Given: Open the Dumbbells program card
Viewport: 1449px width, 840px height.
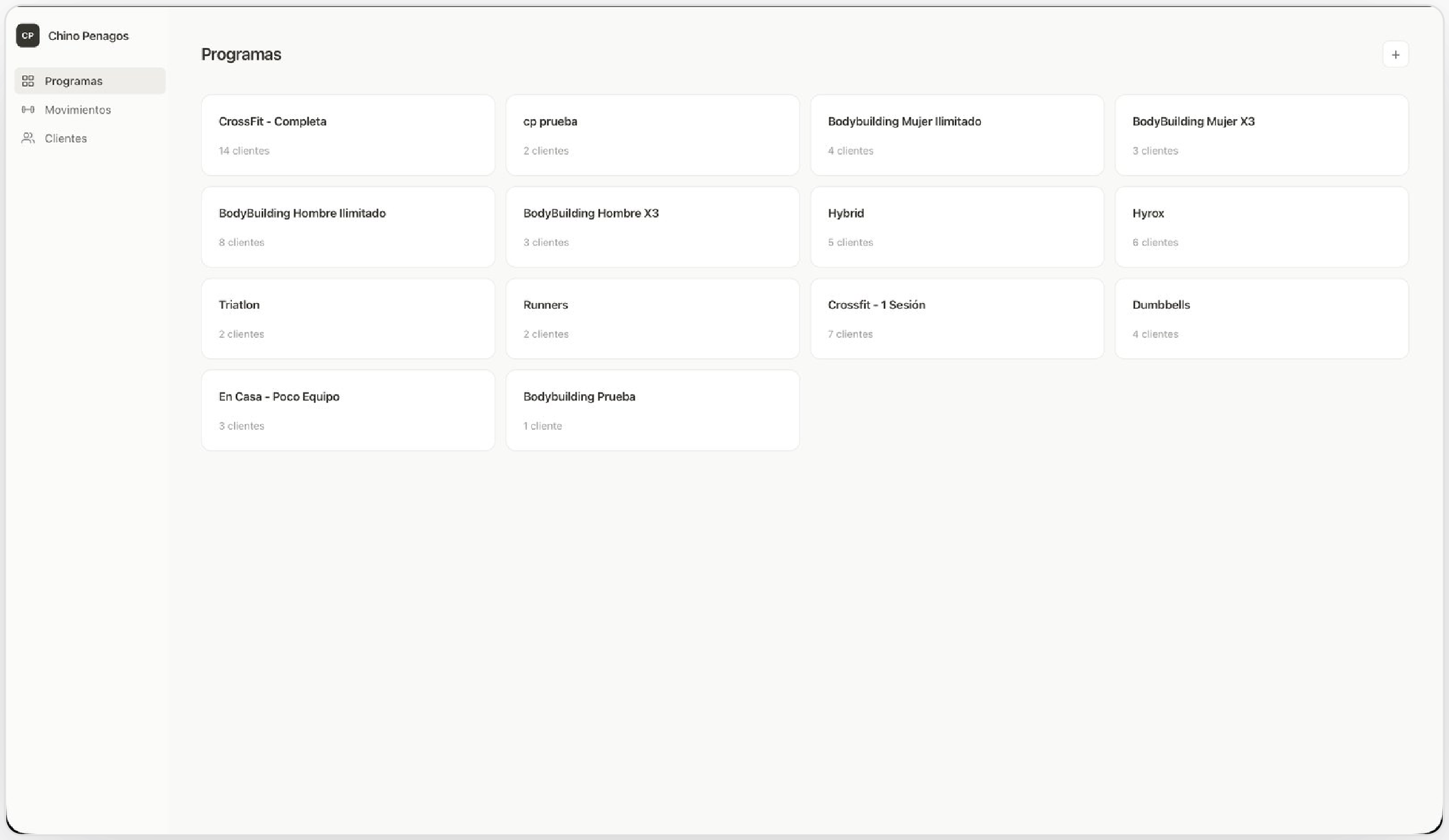Looking at the screenshot, I should point(1261,319).
